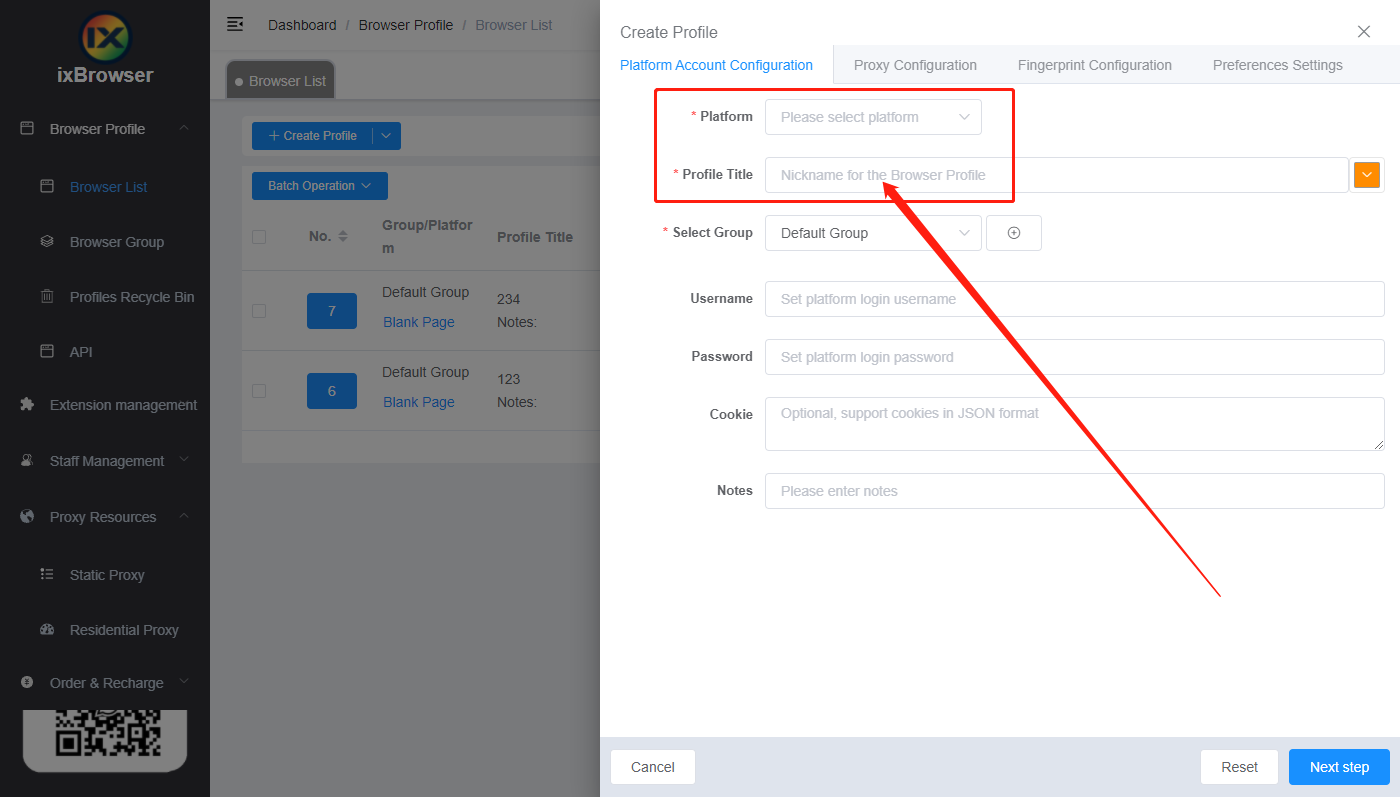Toggle the select-all checkbox in table header

tap(259, 237)
